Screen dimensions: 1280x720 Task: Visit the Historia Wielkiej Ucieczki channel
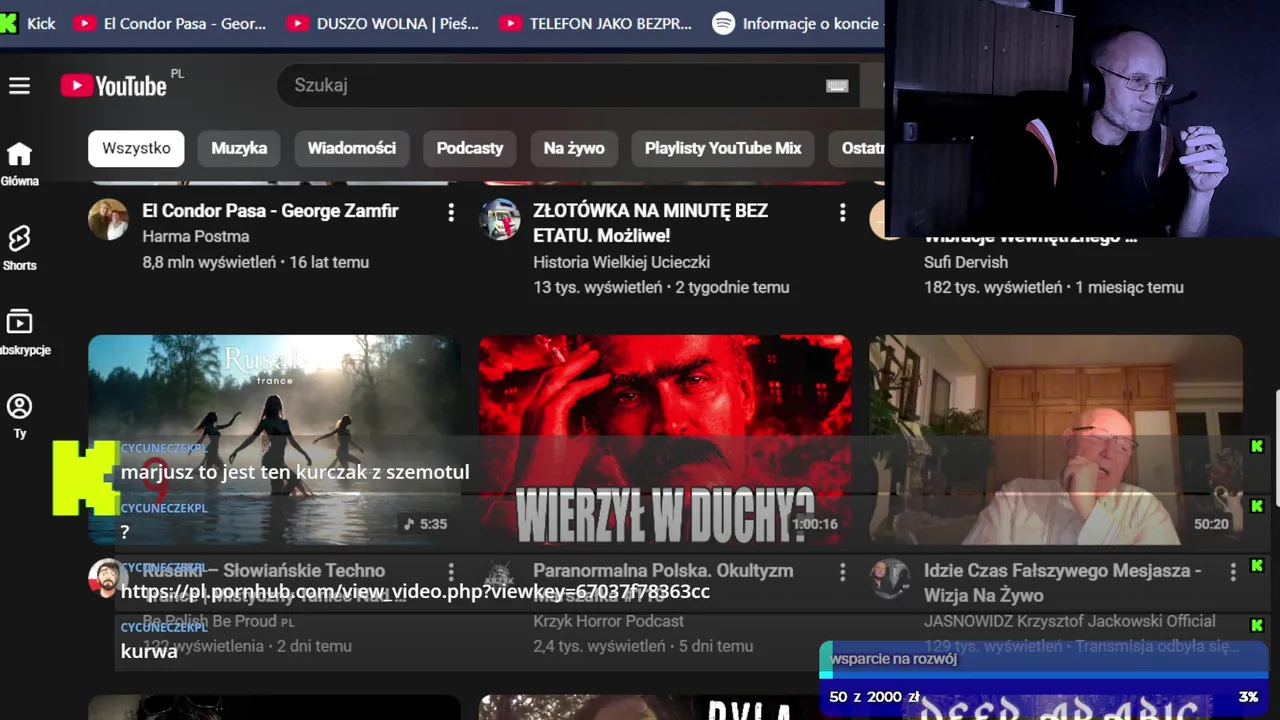click(621, 262)
